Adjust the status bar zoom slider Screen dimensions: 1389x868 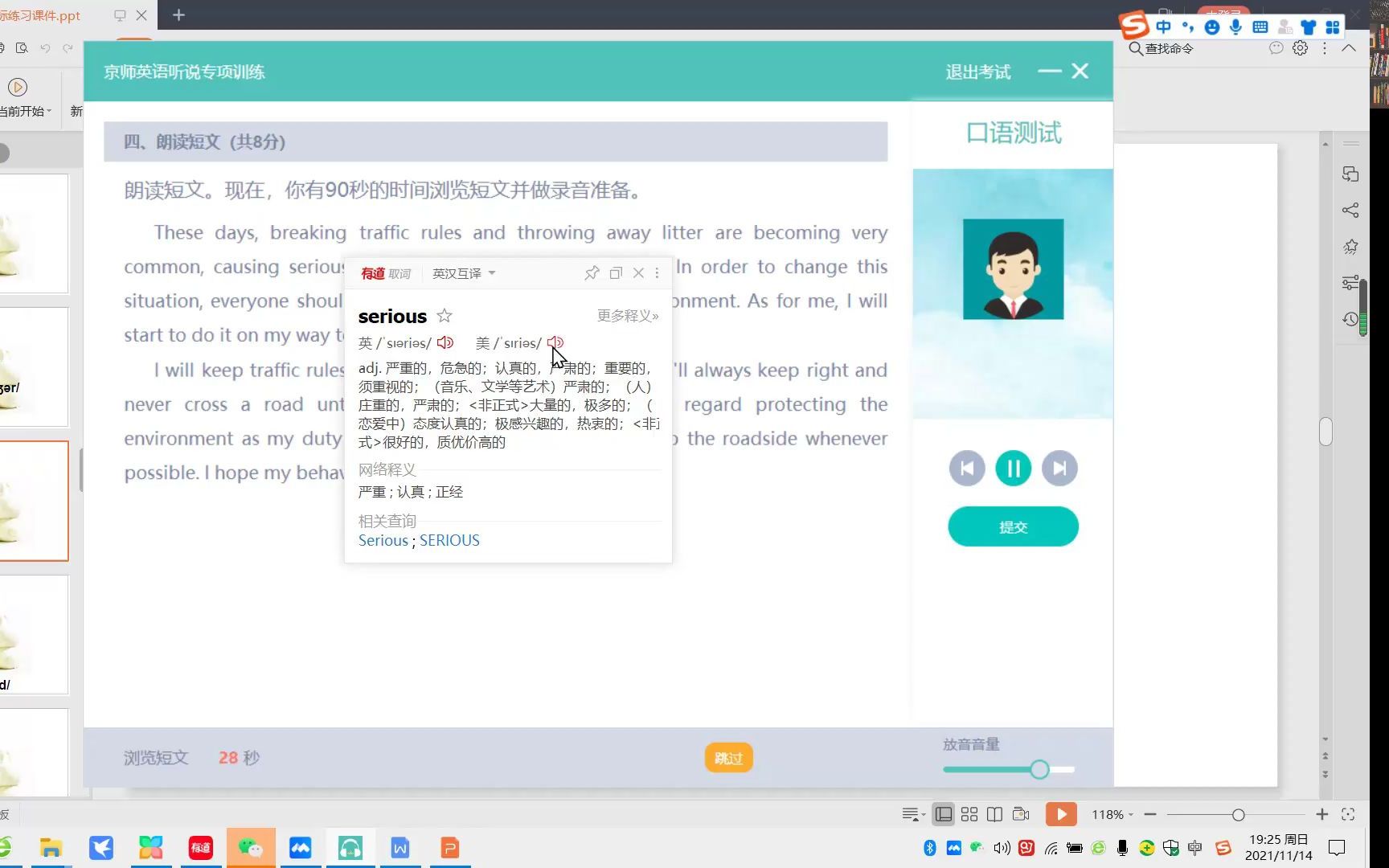[1238, 814]
